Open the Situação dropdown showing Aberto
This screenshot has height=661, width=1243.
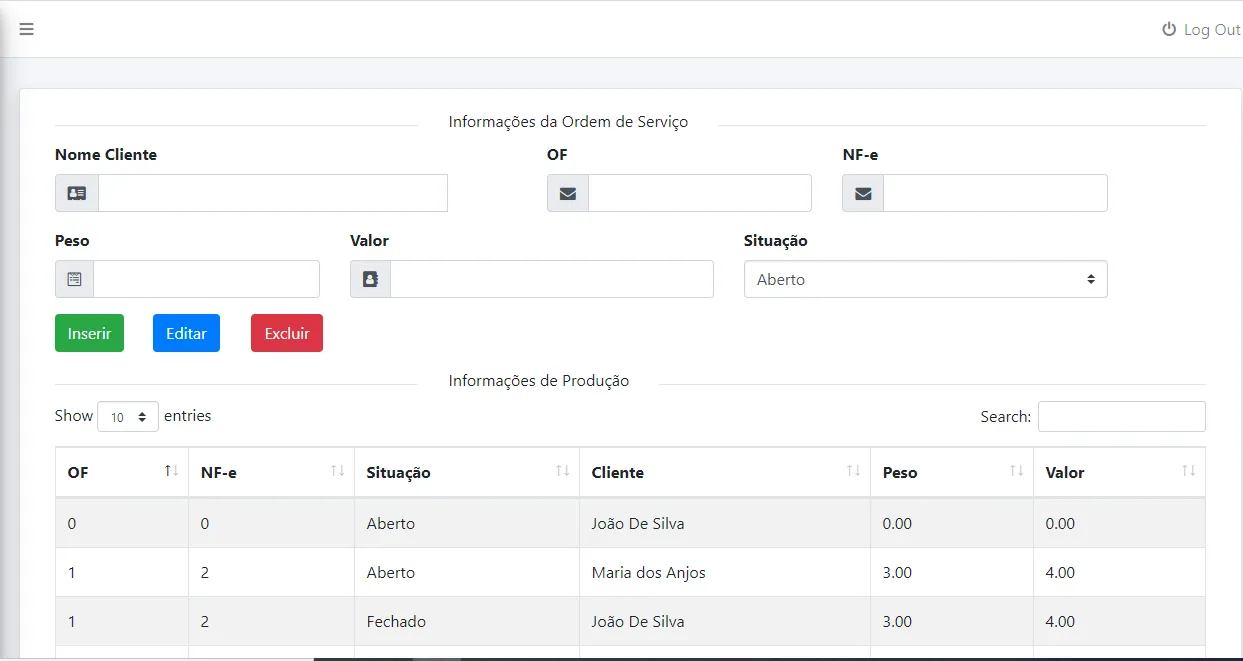925,279
